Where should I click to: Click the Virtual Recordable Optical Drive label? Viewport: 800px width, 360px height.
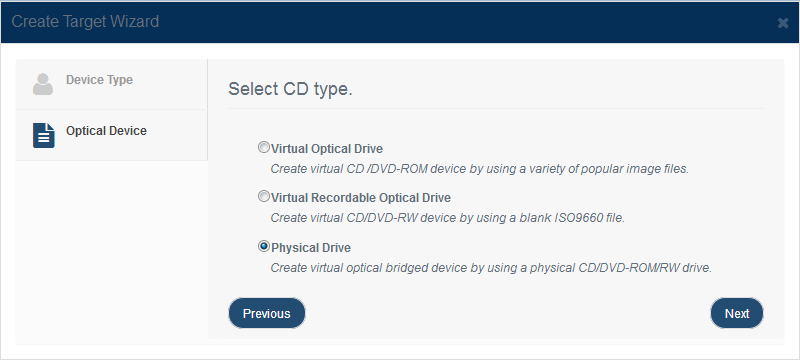[361, 197]
